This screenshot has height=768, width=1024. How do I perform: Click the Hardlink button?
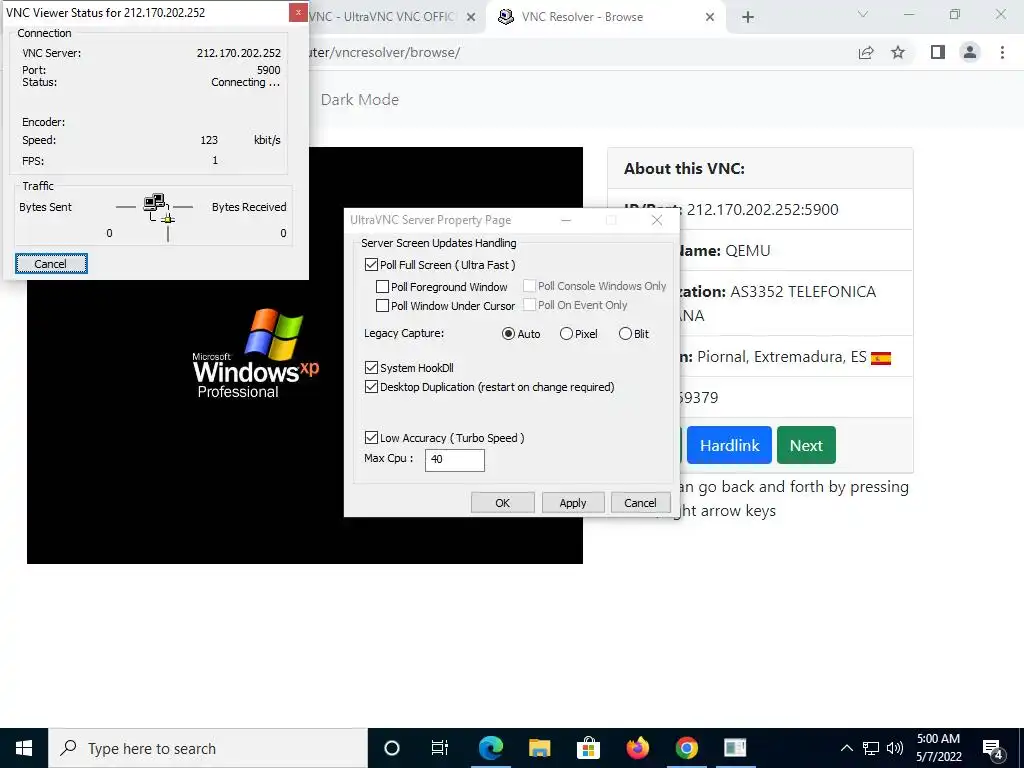(x=729, y=445)
